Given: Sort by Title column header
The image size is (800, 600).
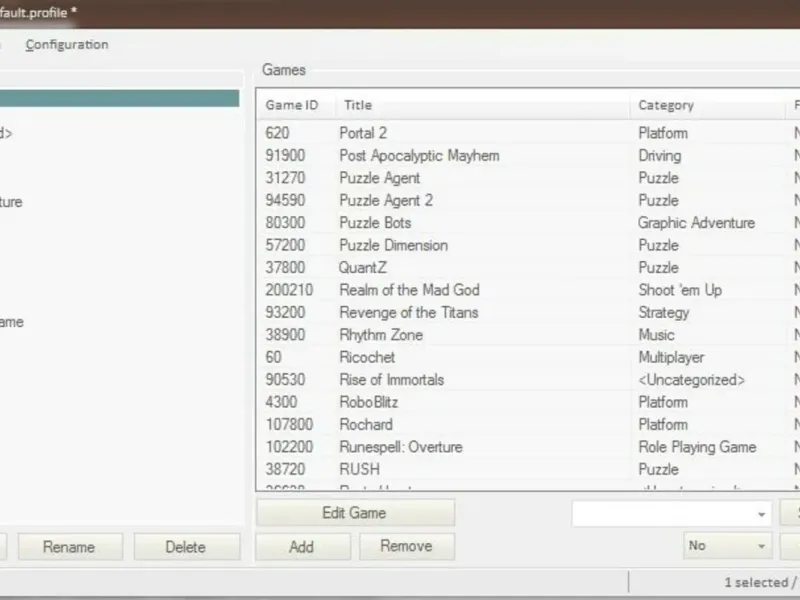Looking at the screenshot, I should pyautogui.click(x=482, y=105).
